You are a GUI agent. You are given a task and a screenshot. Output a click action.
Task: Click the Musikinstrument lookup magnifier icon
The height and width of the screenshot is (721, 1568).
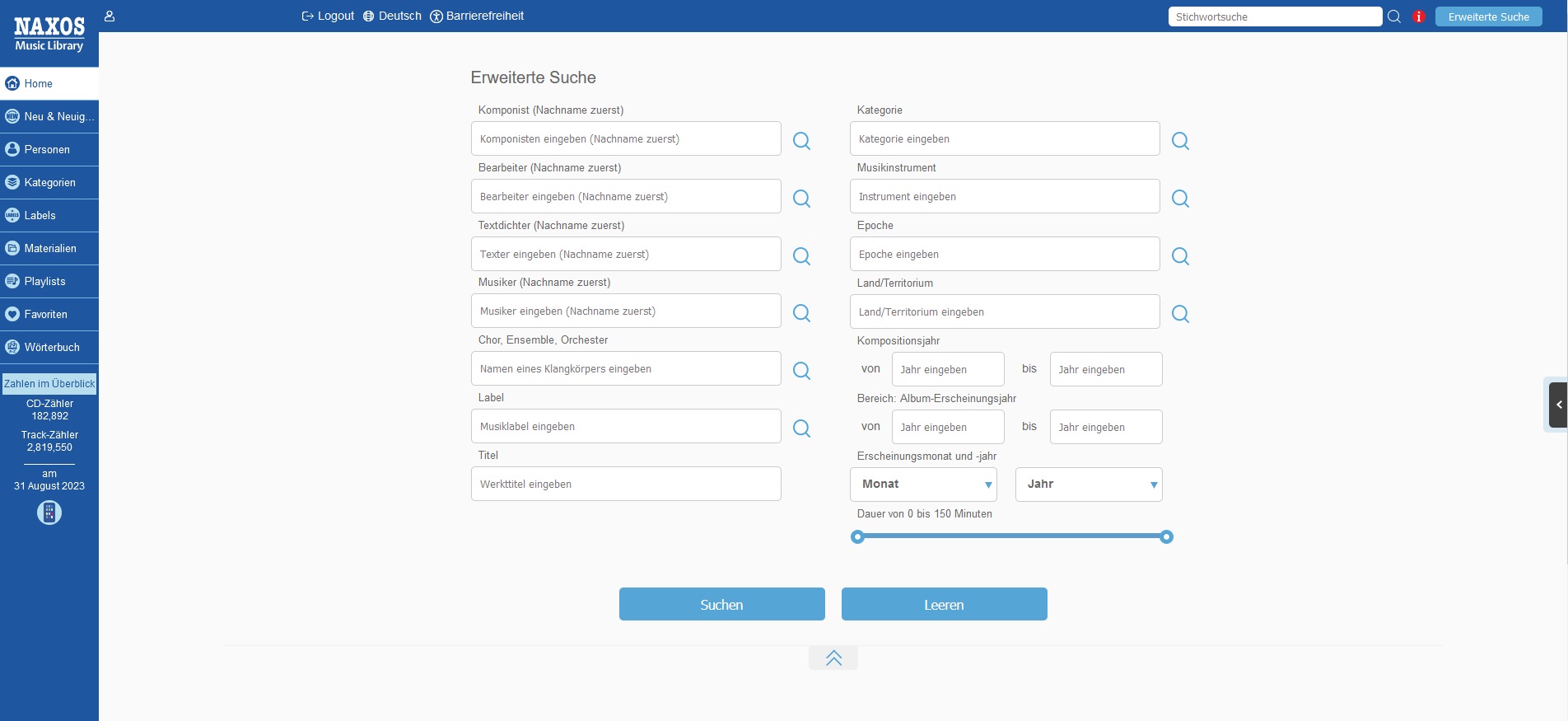point(1179,199)
